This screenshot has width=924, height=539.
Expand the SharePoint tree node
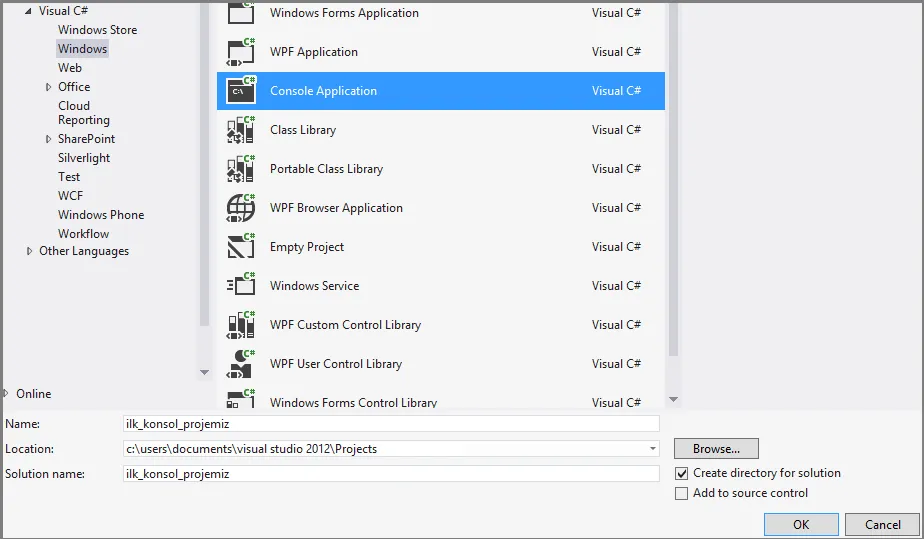coord(48,139)
